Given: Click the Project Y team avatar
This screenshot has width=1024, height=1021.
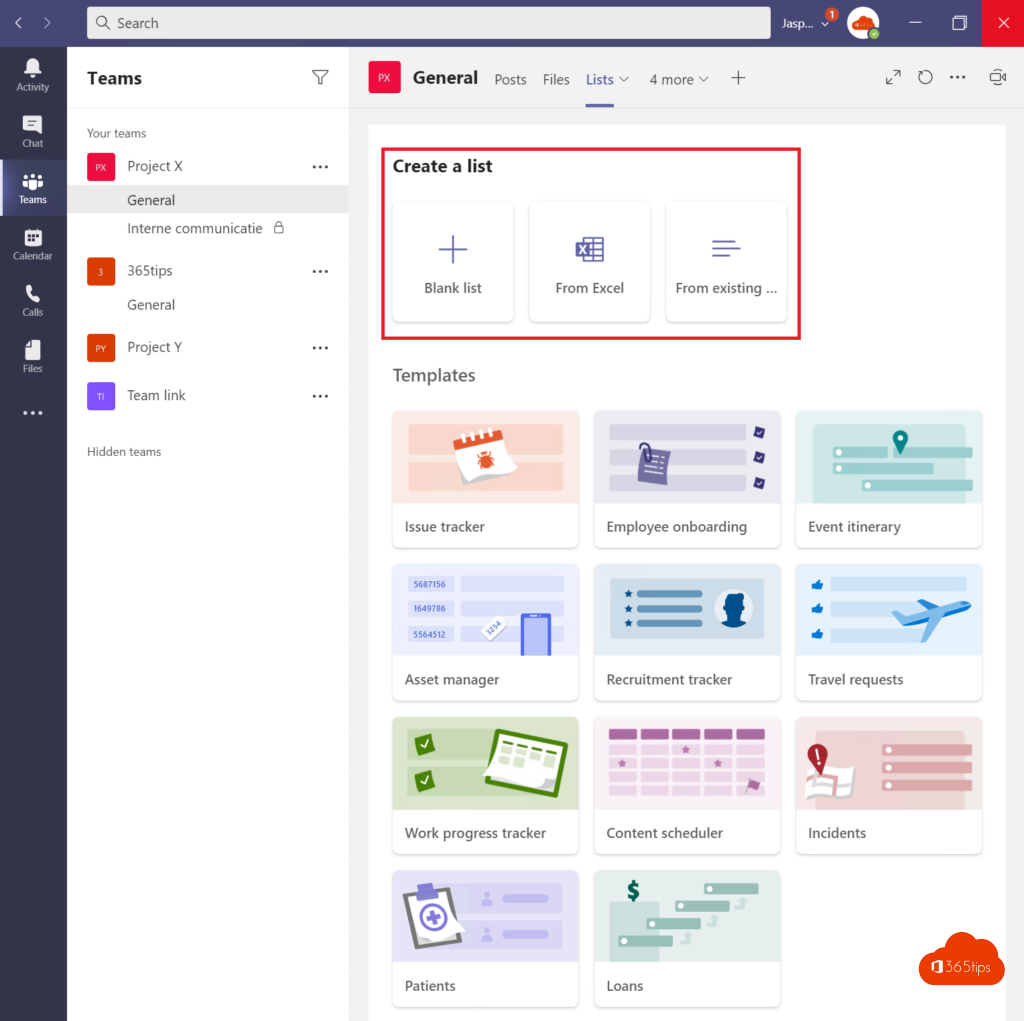Looking at the screenshot, I should (101, 348).
